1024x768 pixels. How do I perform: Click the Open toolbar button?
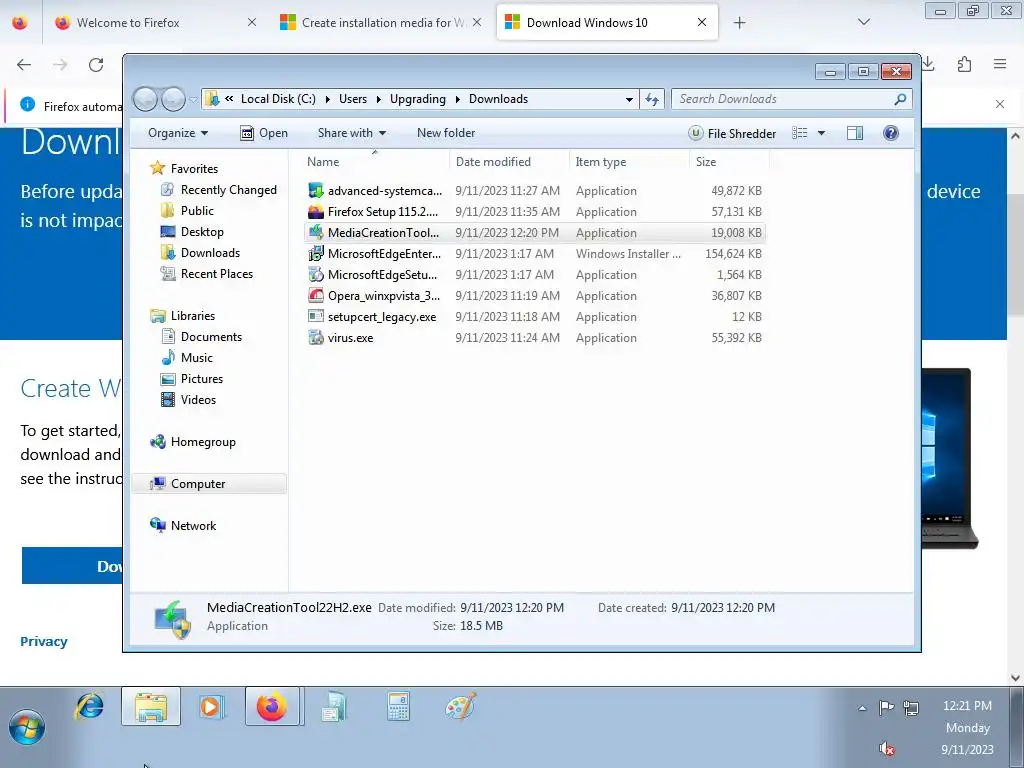tap(264, 133)
